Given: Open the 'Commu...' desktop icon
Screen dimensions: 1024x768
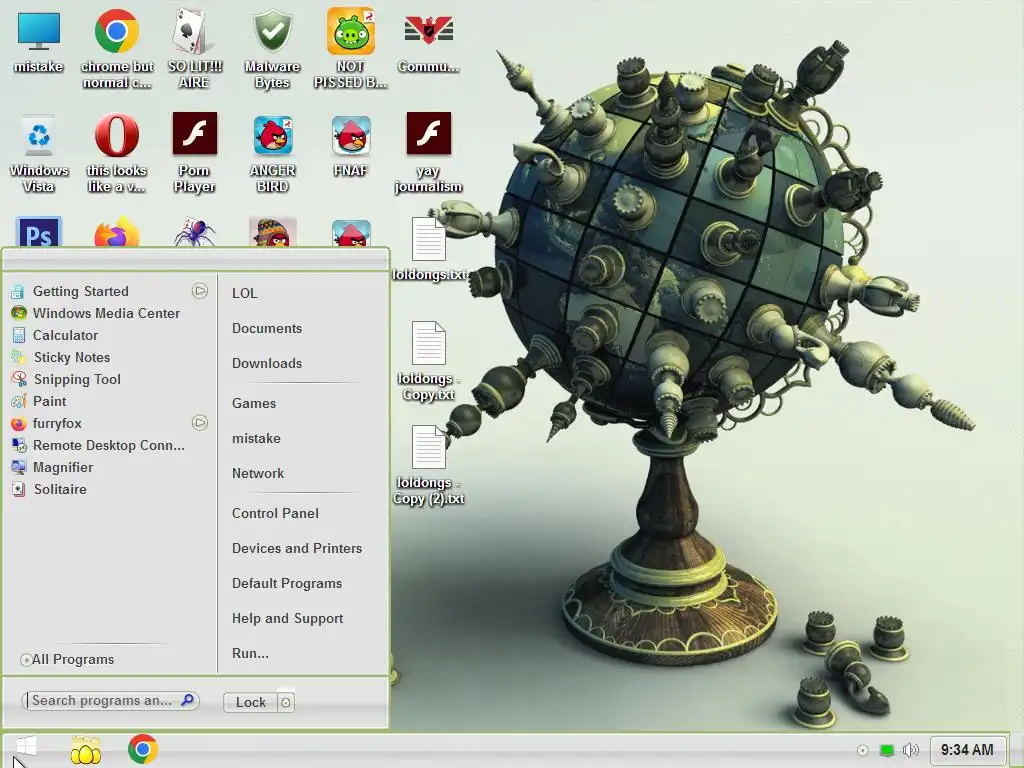Looking at the screenshot, I should [x=428, y=41].
